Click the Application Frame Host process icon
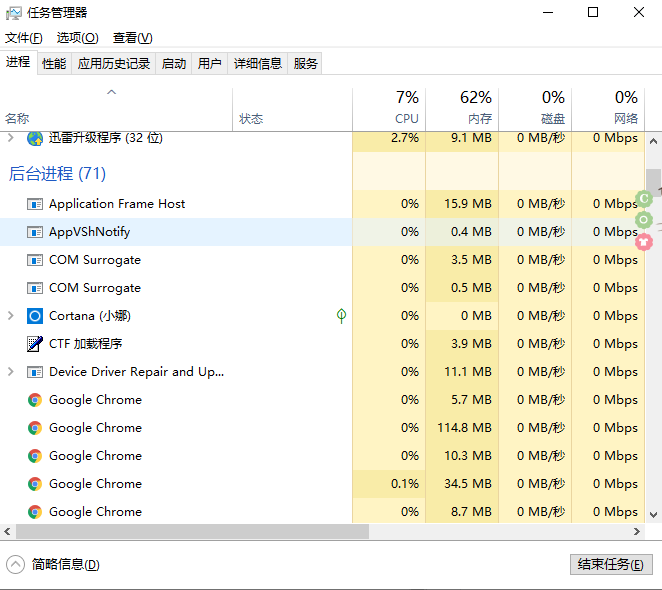The image size is (662, 590). click(35, 204)
